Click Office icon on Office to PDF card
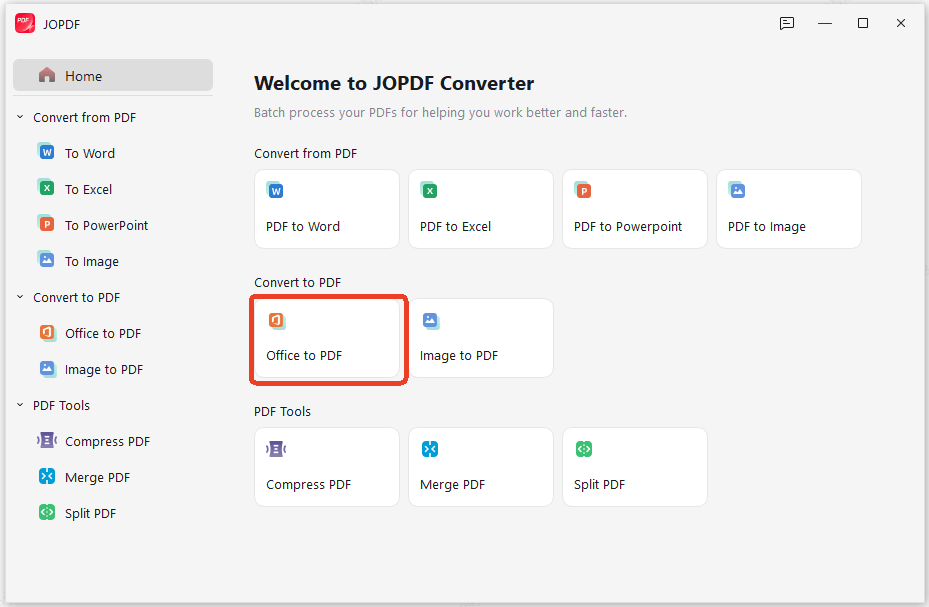Image resolution: width=929 pixels, height=607 pixels. (x=277, y=320)
